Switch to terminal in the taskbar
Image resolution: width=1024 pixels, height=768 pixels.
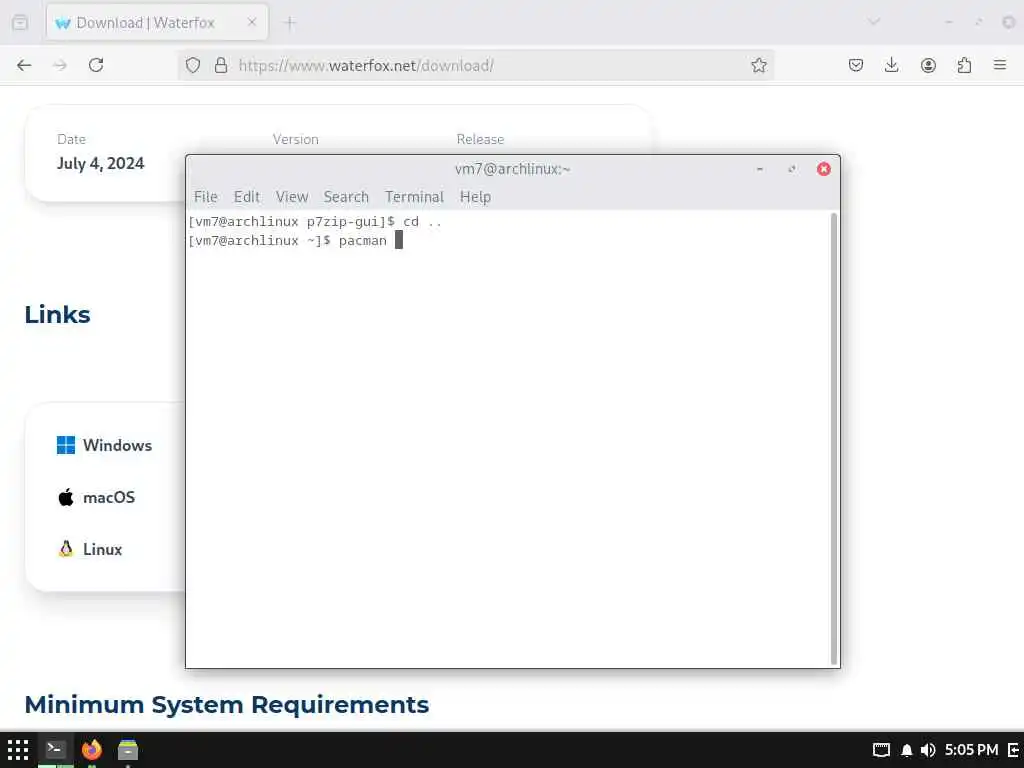(55, 750)
